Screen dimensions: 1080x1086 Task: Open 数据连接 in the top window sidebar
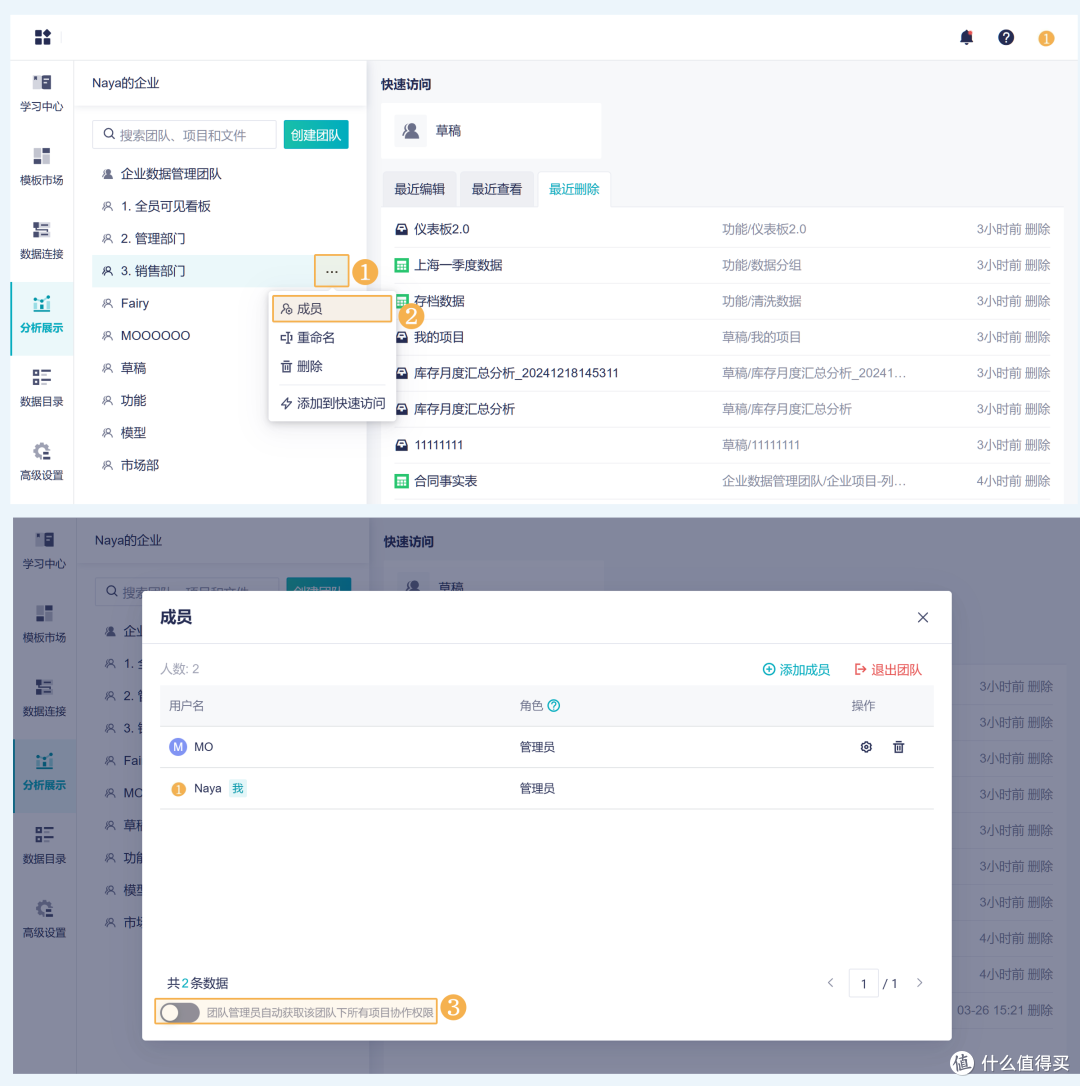[x=42, y=240]
